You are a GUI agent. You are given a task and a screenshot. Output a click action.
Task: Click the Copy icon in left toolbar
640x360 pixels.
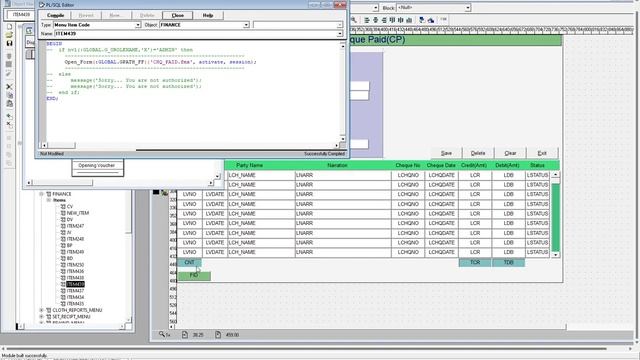(9, 95)
